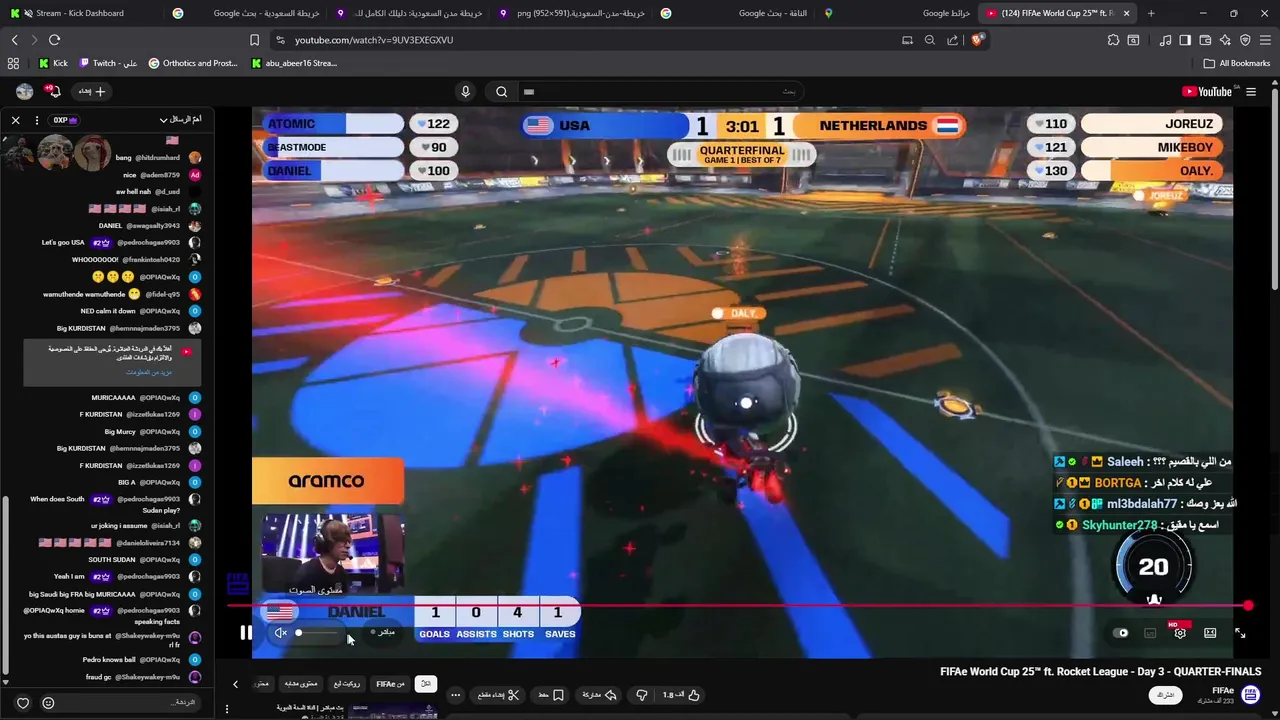The image size is (1280, 720).
Task: Click the video title 'FIFAe World Cup 25' text
Action: (x=1101, y=672)
